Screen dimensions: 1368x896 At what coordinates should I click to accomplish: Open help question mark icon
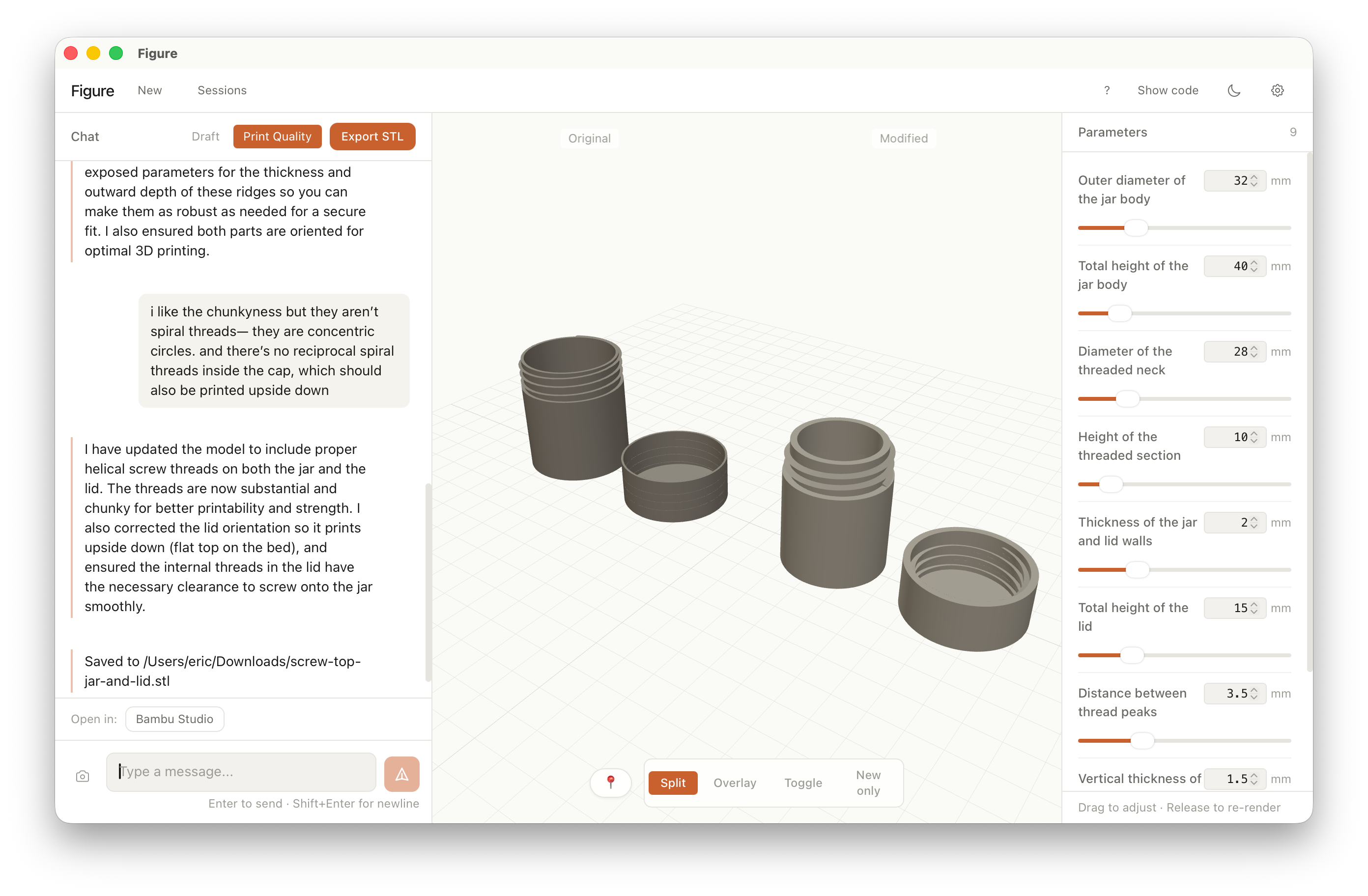[1107, 90]
